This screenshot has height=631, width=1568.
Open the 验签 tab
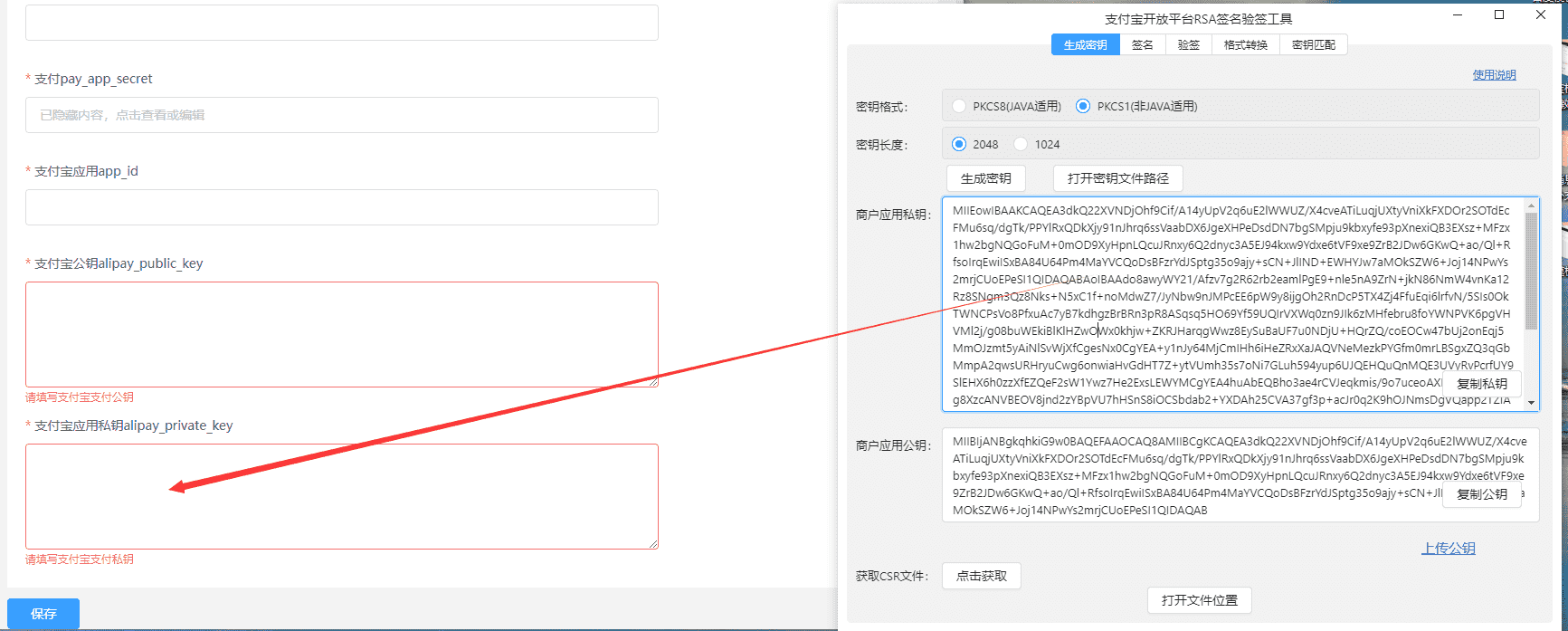coord(1189,44)
